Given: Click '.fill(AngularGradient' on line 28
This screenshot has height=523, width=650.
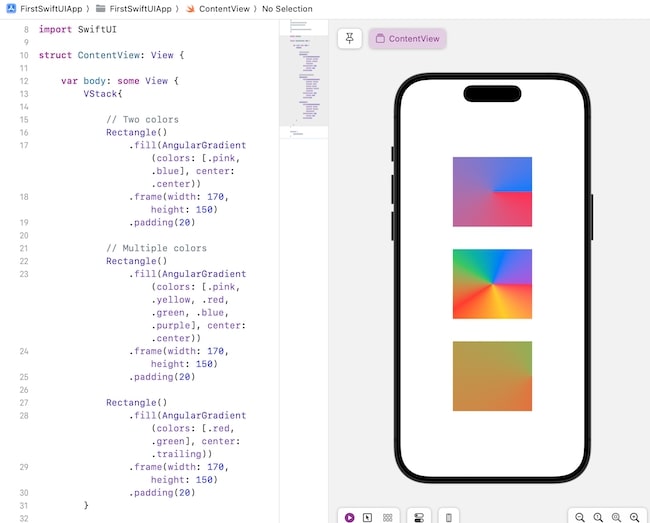Looking at the screenshot, I should tap(187, 415).
